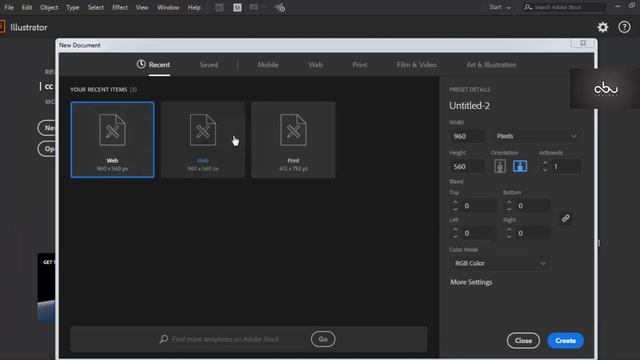
Task: Select landscape orientation
Action: (520, 166)
